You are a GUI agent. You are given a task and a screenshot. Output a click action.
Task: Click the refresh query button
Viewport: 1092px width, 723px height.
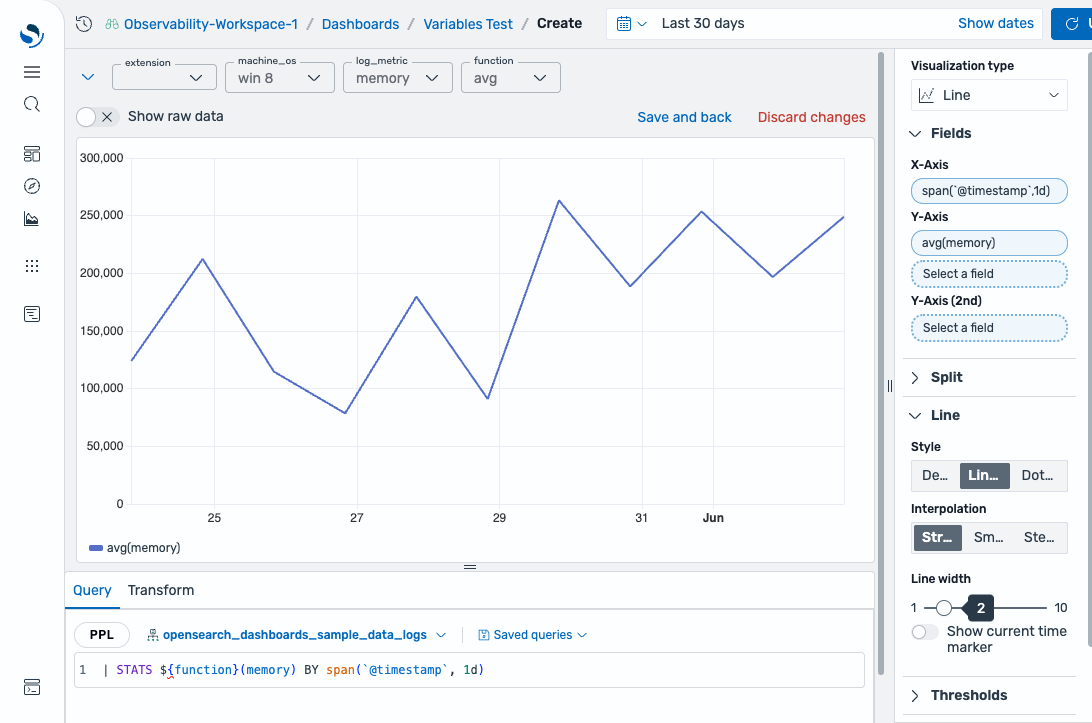click(1072, 24)
